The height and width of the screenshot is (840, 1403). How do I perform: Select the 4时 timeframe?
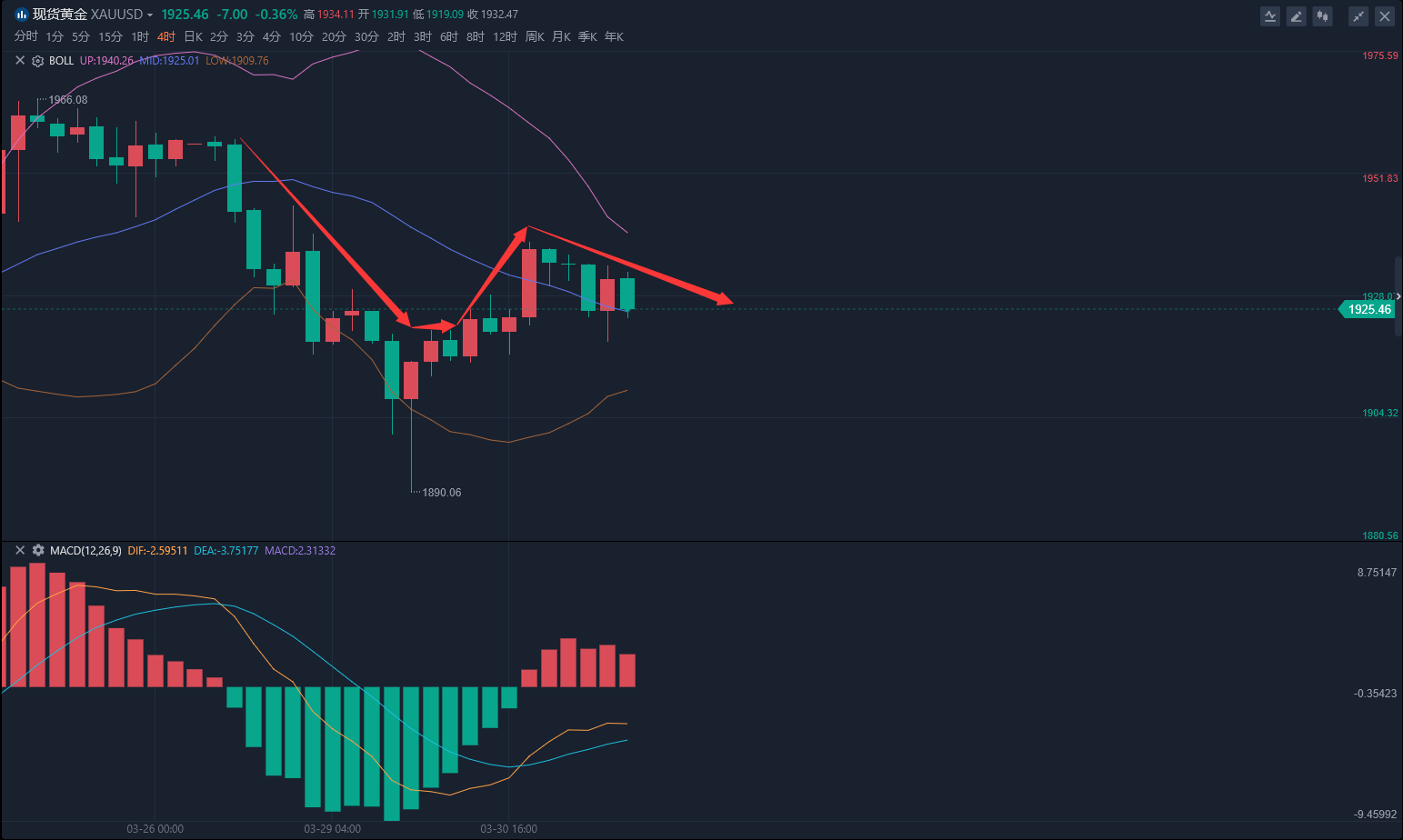(165, 36)
